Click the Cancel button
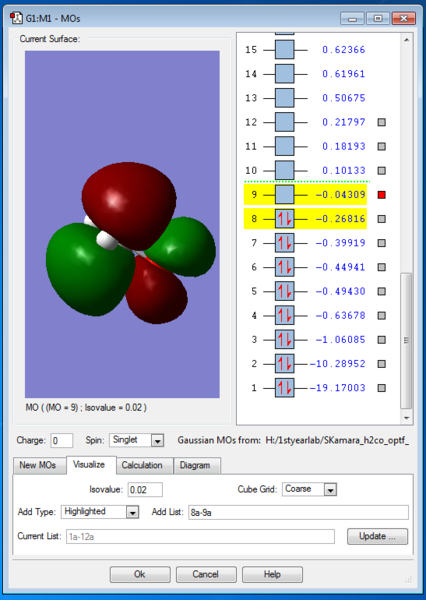 (206, 574)
